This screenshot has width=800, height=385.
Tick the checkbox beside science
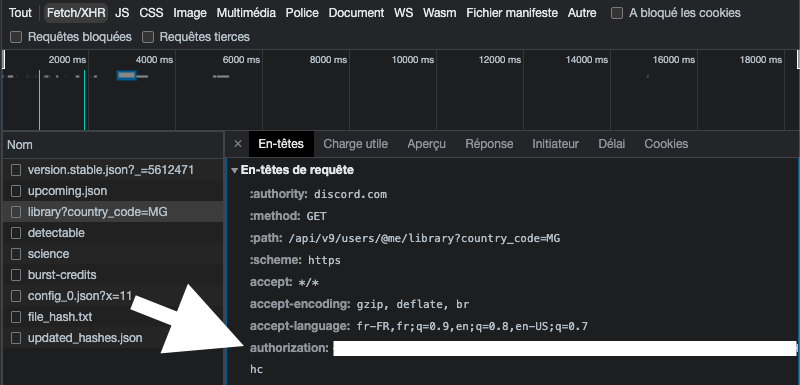click(16, 253)
